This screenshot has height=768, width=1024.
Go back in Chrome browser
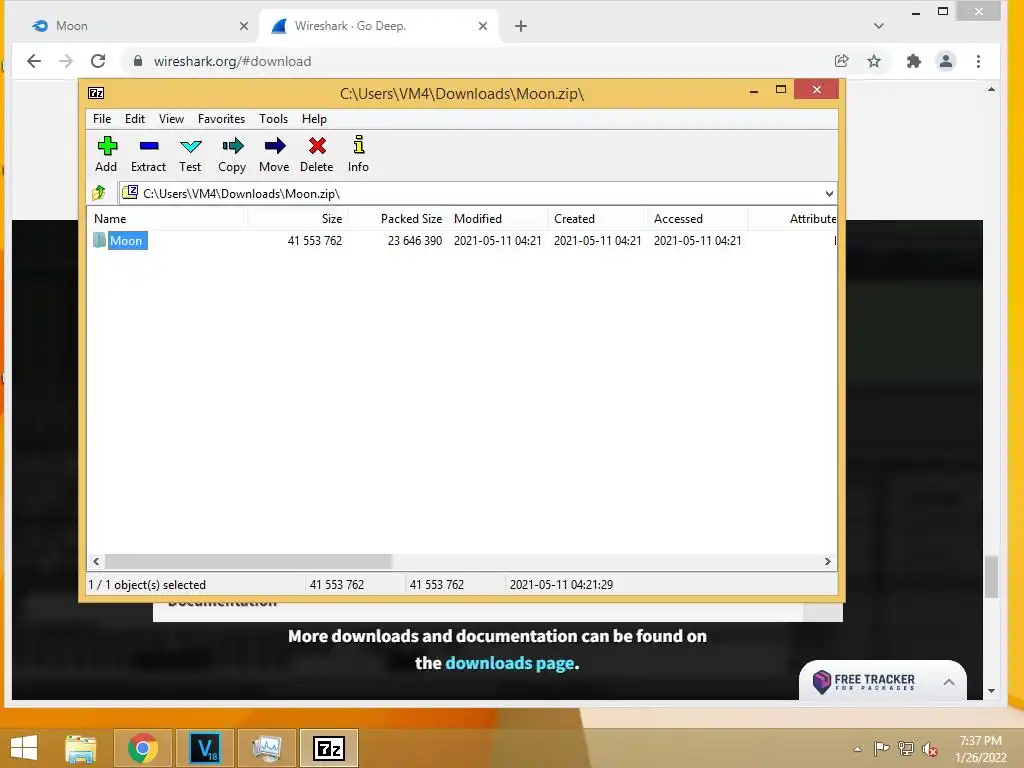34,61
